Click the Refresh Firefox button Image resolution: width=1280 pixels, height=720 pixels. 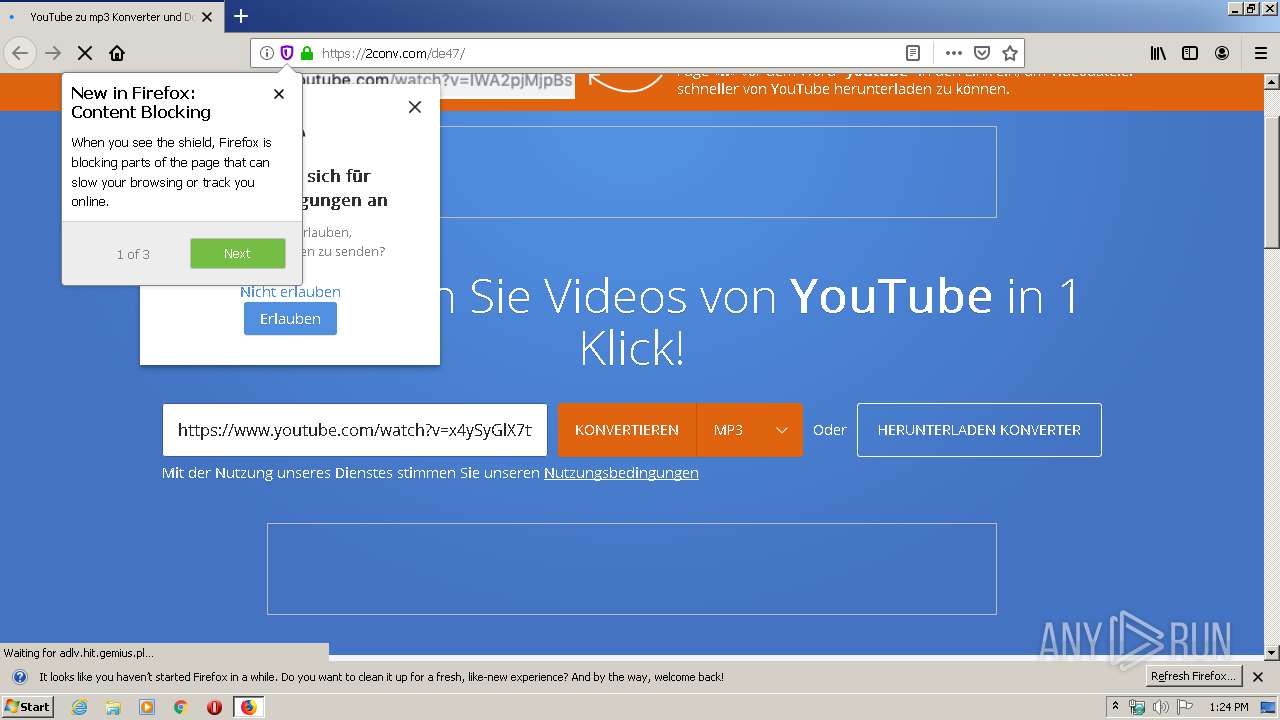coord(1194,677)
